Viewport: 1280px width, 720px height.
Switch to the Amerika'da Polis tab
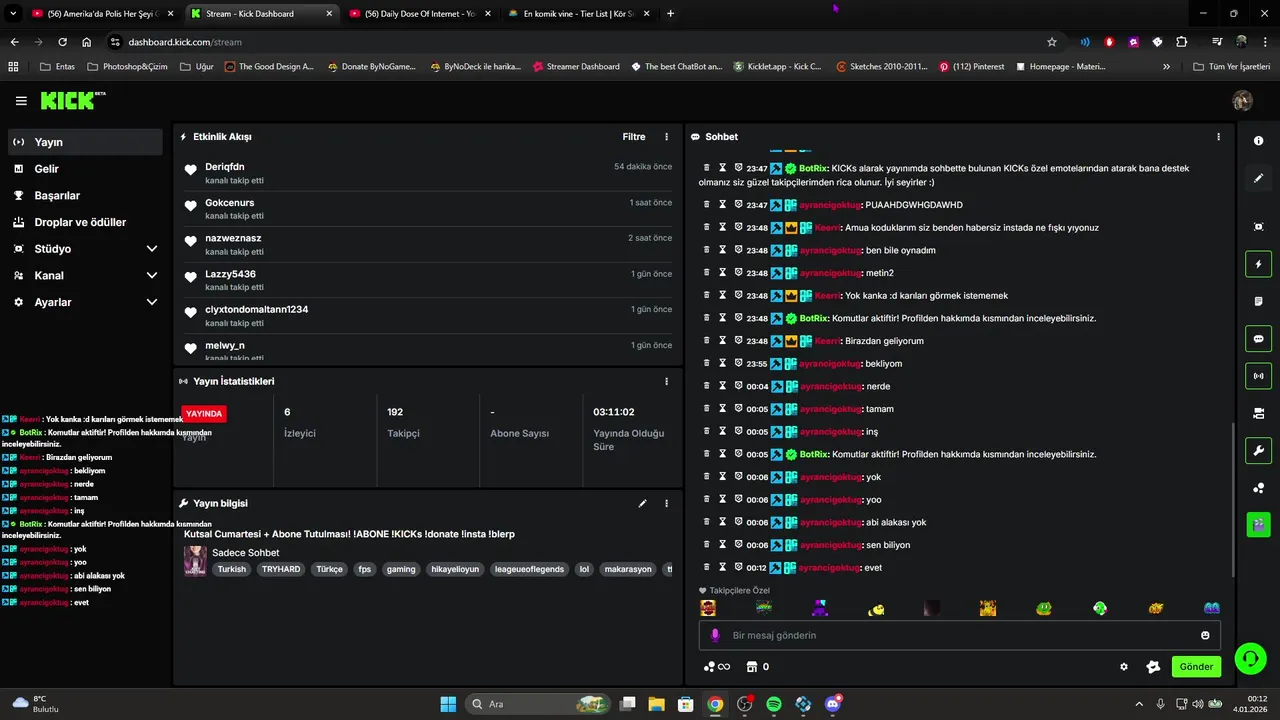[x=102, y=14]
